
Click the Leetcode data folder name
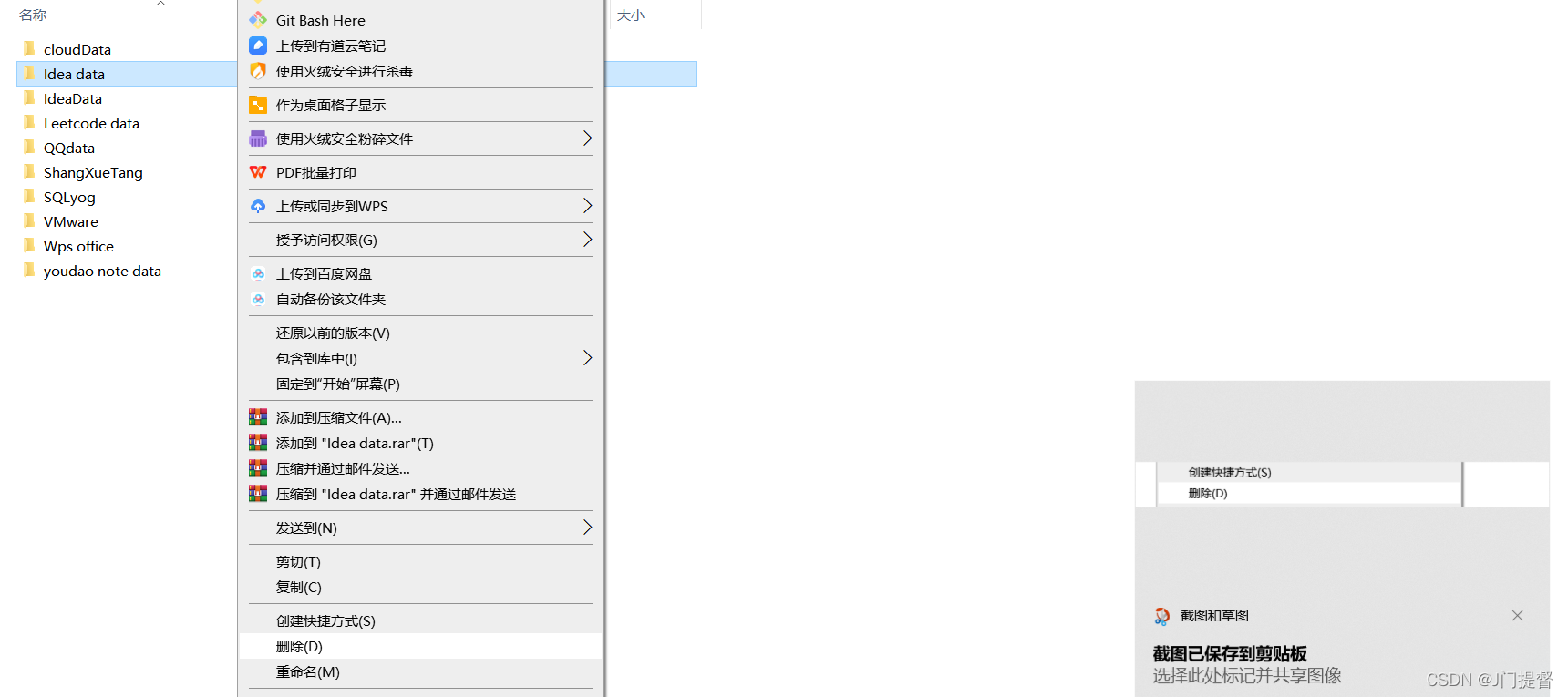pyautogui.click(x=91, y=123)
